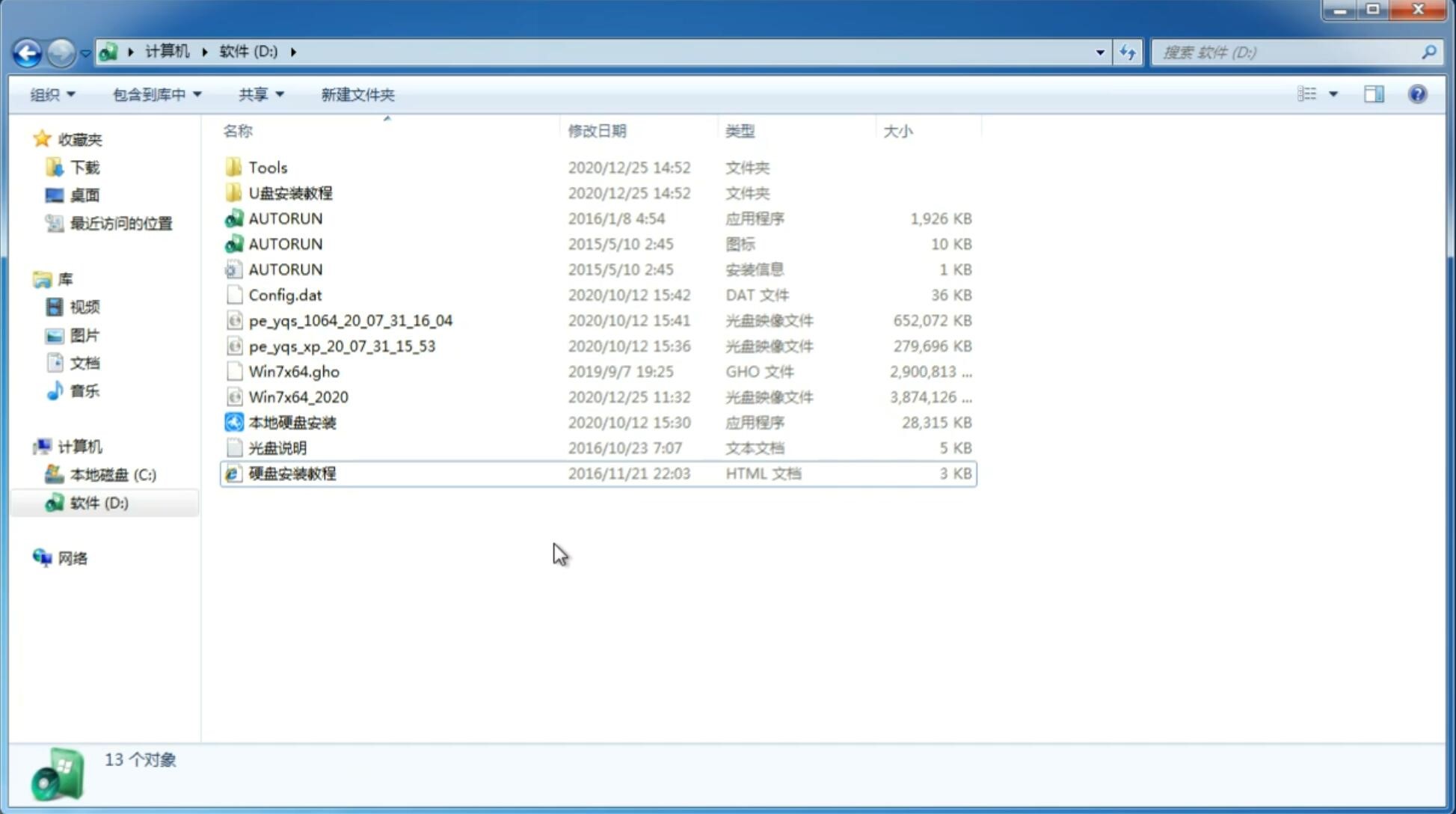Open the Tools folder
This screenshot has width=1456, height=814.
(268, 167)
